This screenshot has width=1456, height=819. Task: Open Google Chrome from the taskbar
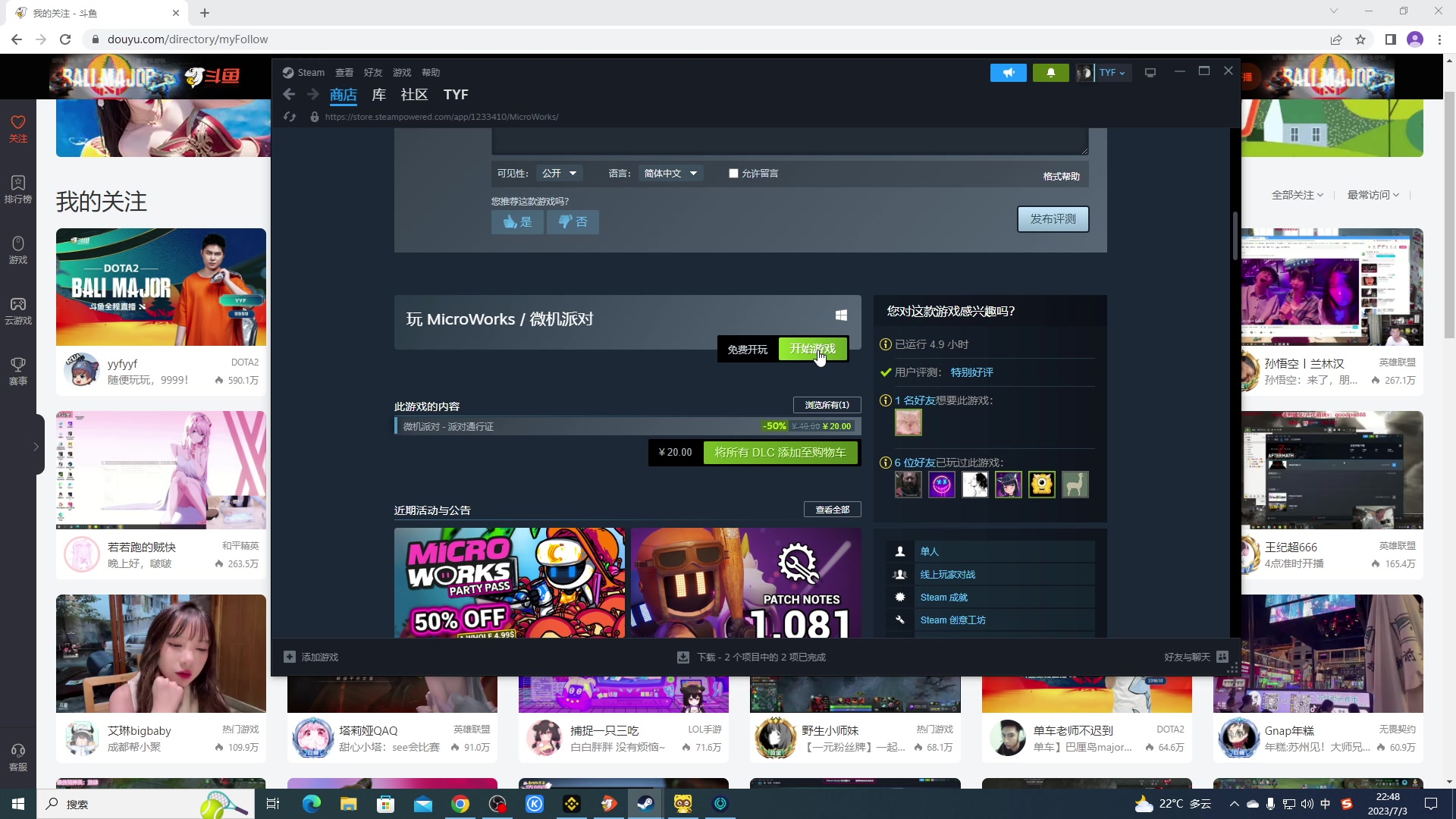pos(460,804)
